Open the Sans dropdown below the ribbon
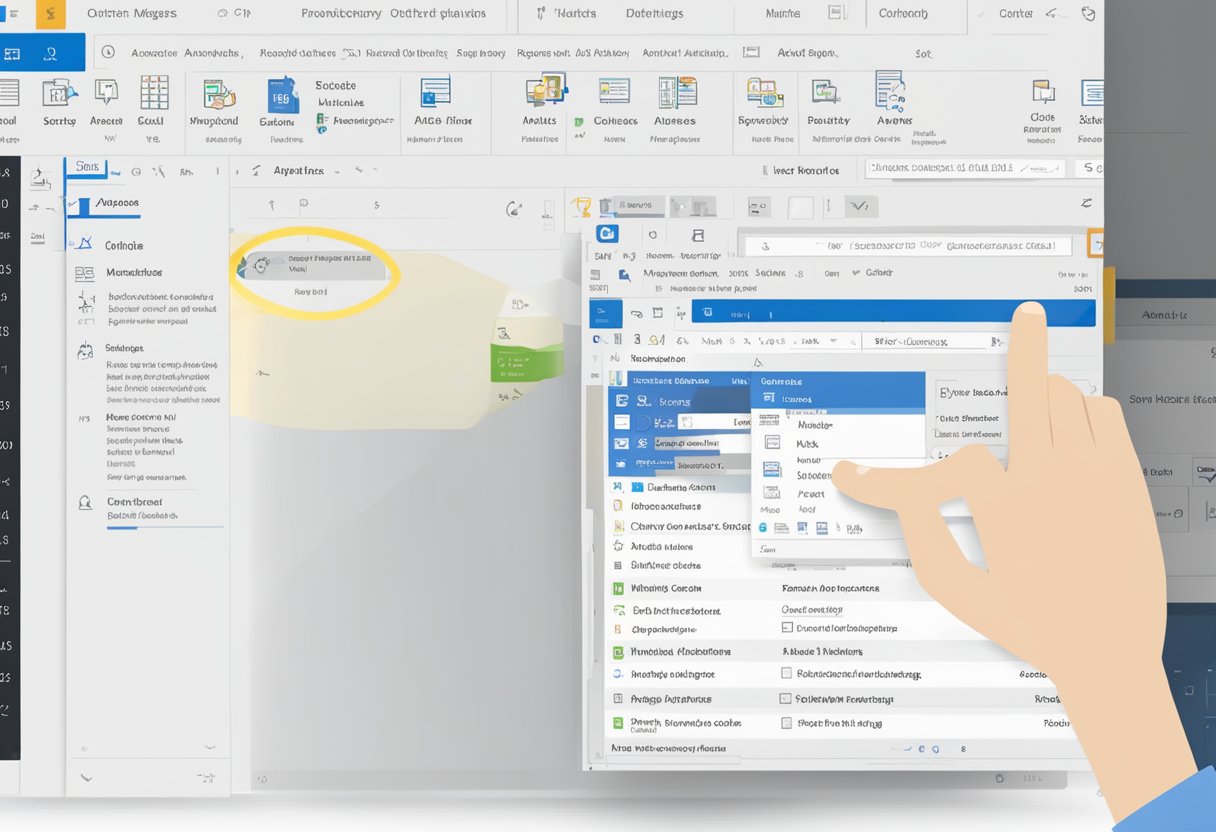 pyautogui.click(x=98, y=168)
